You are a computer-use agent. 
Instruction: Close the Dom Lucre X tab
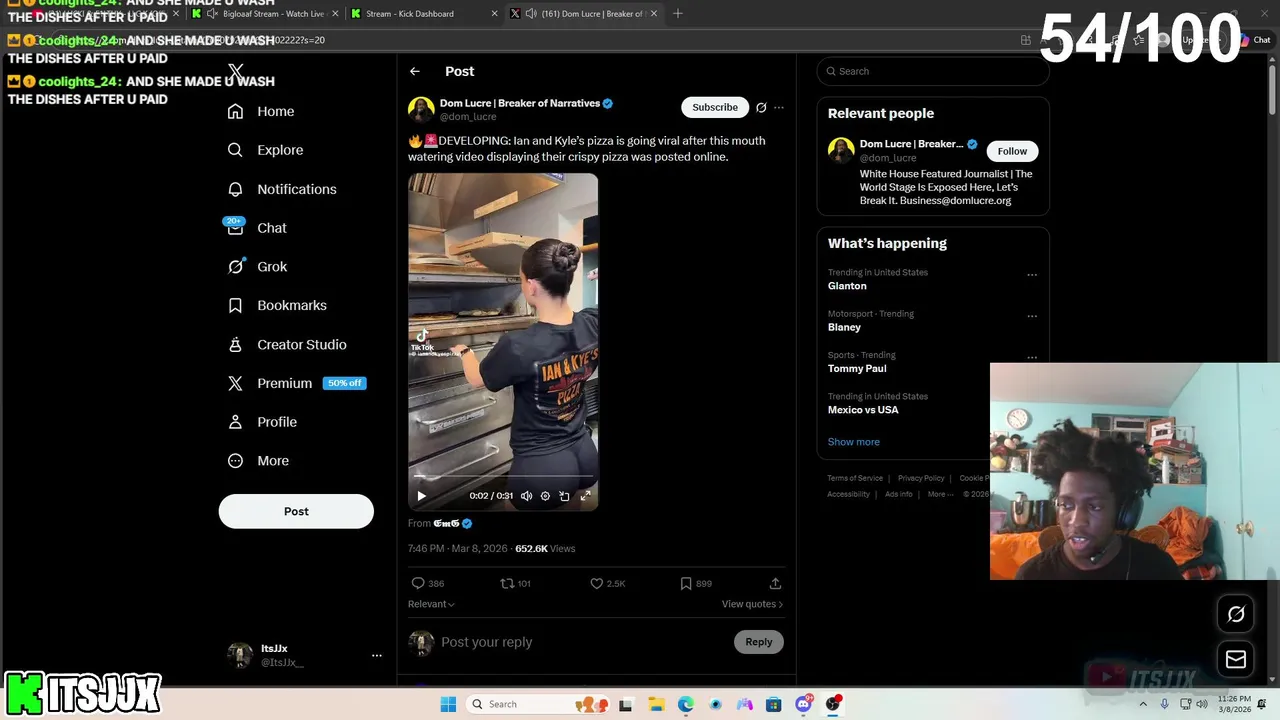pyautogui.click(x=654, y=14)
